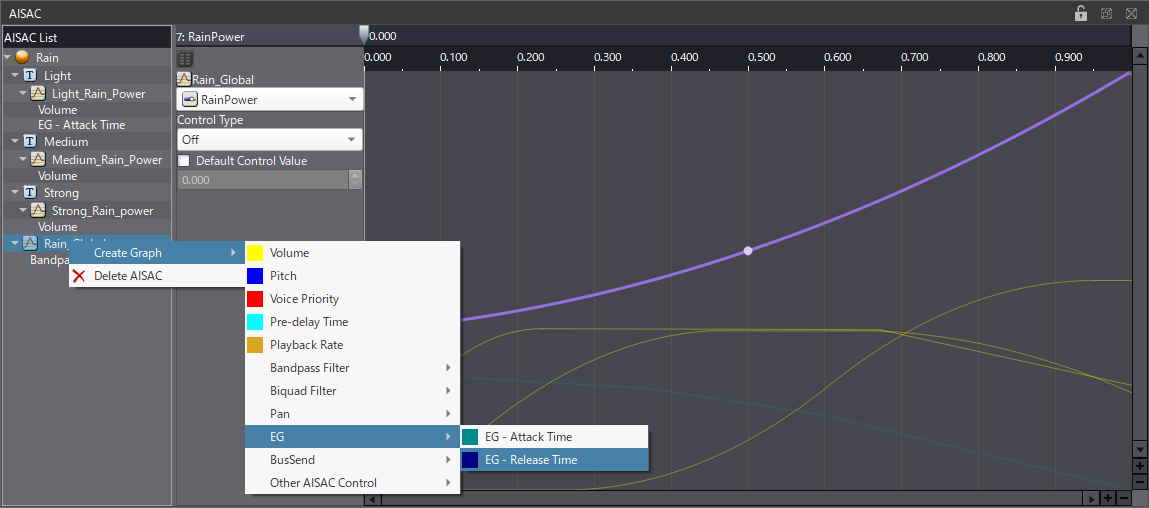
Task: Enable the Default Control Value checkbox
Action: pyautogui.click(x=184, y=161)
